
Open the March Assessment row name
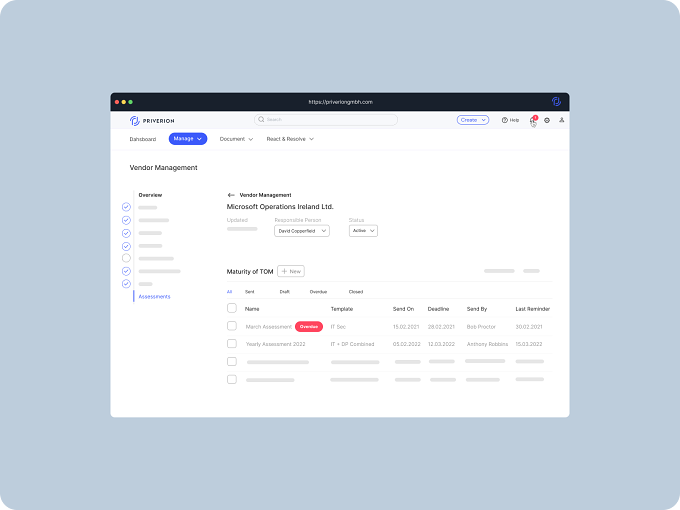(268, 327)
